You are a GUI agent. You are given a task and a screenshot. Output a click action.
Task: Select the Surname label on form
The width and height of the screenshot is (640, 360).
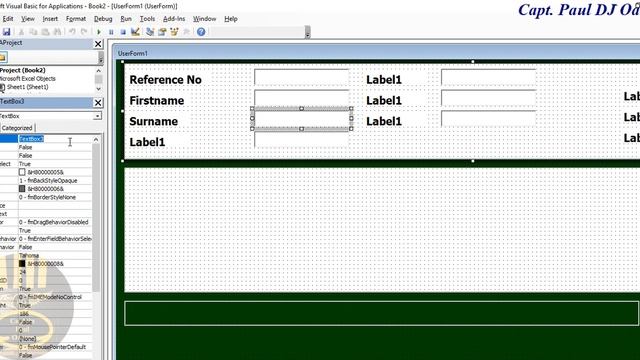(x=153, y=121)
